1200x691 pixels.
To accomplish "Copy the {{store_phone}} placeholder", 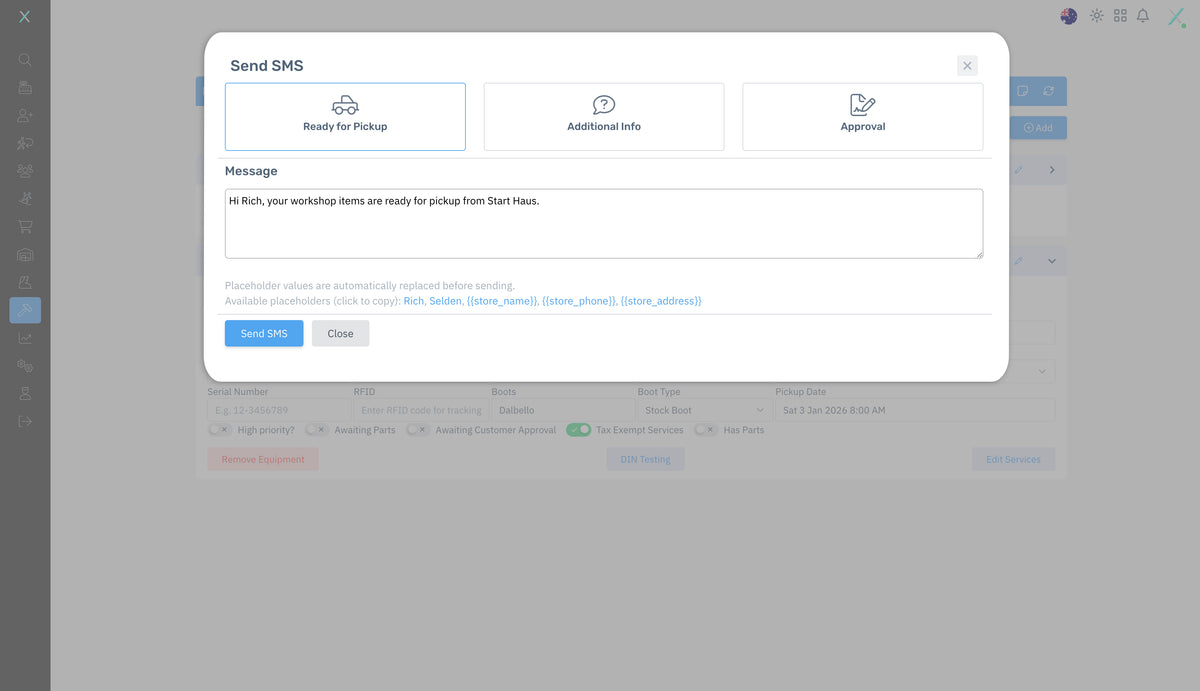I will (x=578, y=301).
